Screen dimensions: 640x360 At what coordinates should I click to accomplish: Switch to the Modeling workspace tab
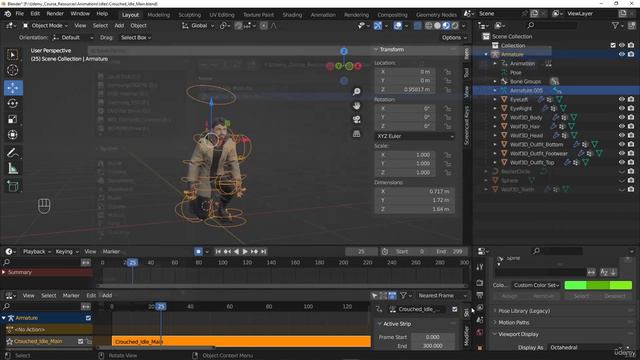click(158, 15)
